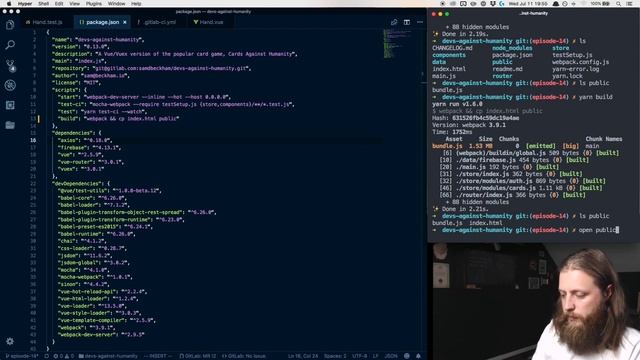The image size is (640, 360).
Task: Click the "scripts" key line in editor
Action: point(69,90)
